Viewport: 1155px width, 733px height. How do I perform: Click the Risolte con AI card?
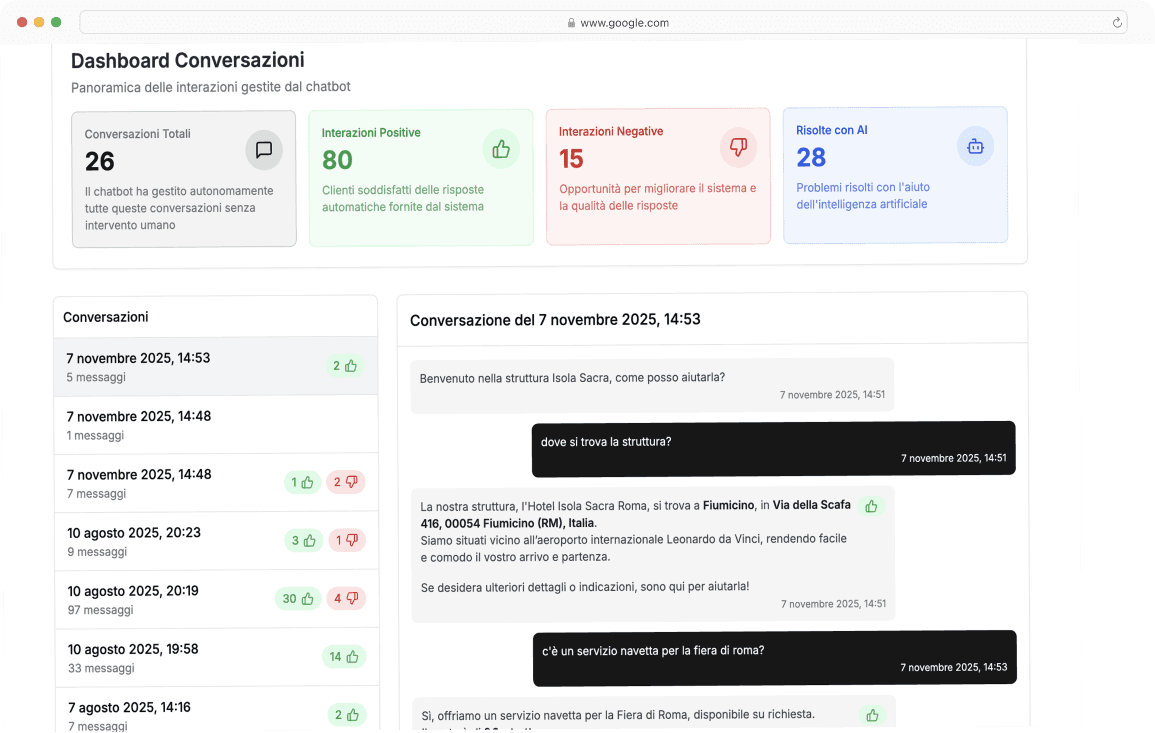pos(896,175)
